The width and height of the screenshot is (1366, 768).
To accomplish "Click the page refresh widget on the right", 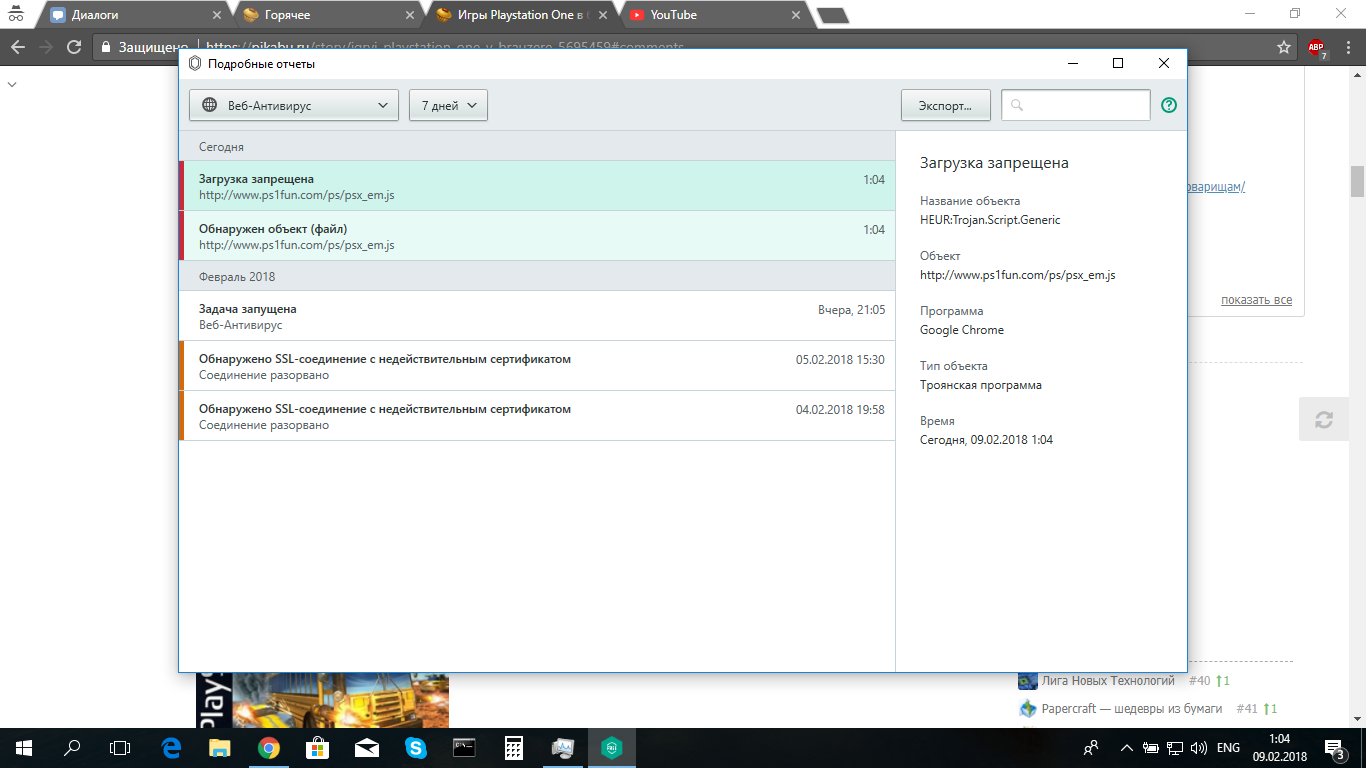I will pos(1324,420).
